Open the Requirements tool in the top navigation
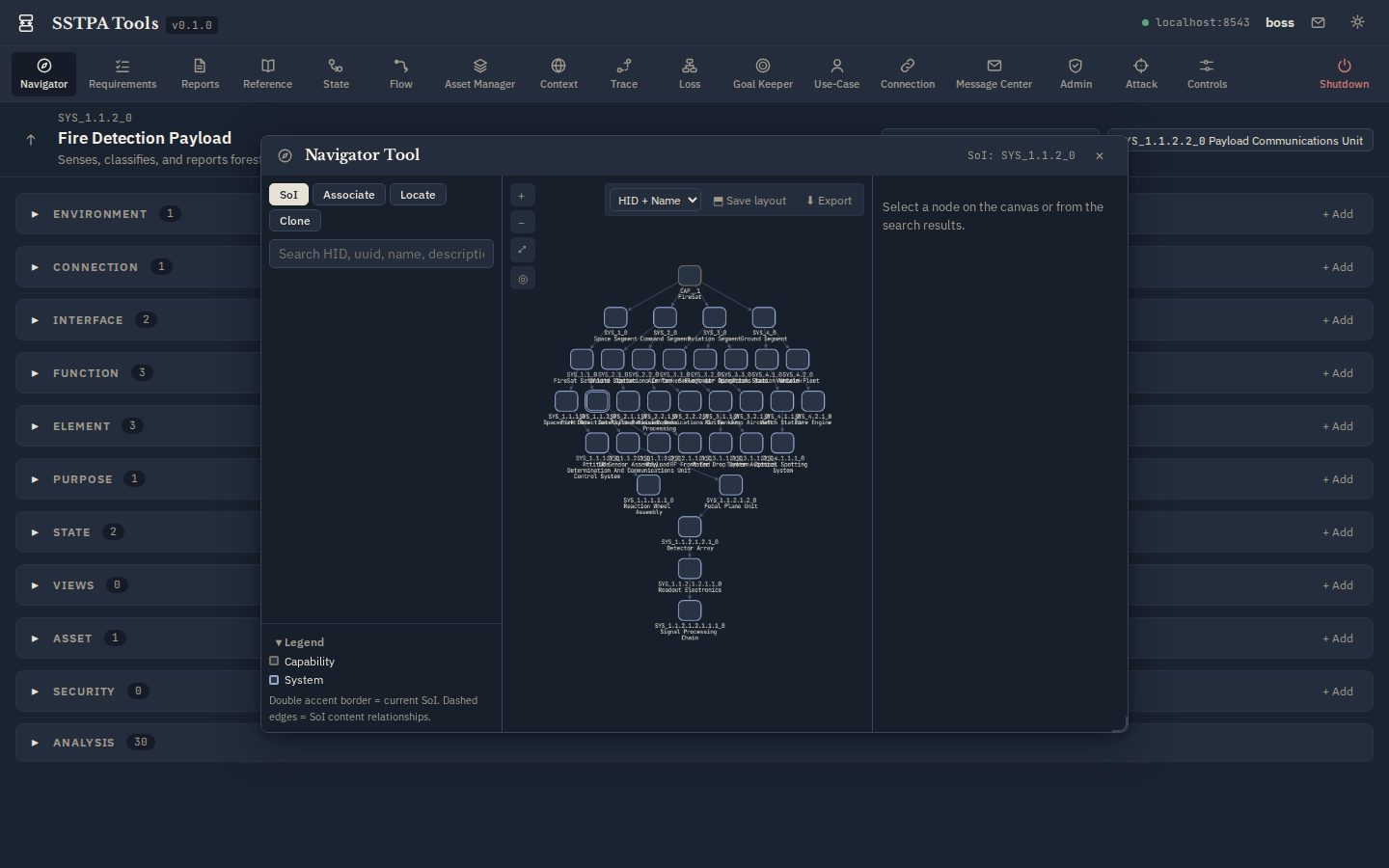1389x868 pixels. [x=123, y=74]
